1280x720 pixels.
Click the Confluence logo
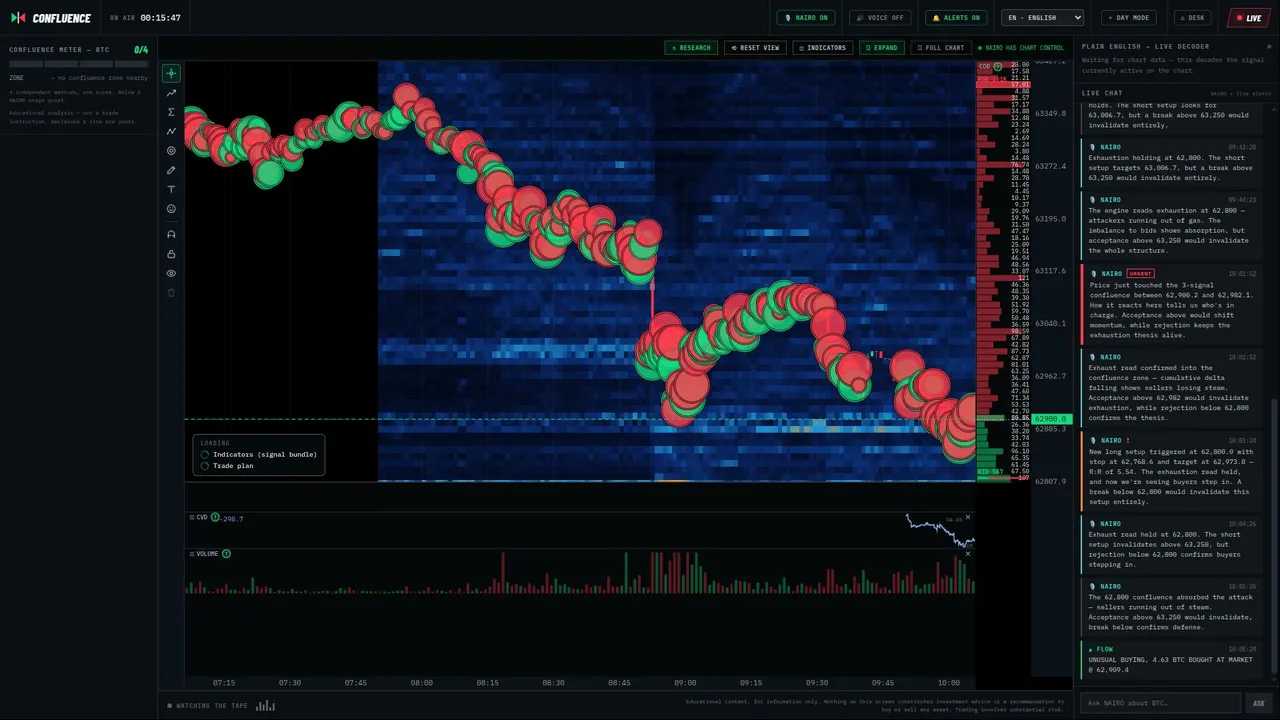coord(50,18)
